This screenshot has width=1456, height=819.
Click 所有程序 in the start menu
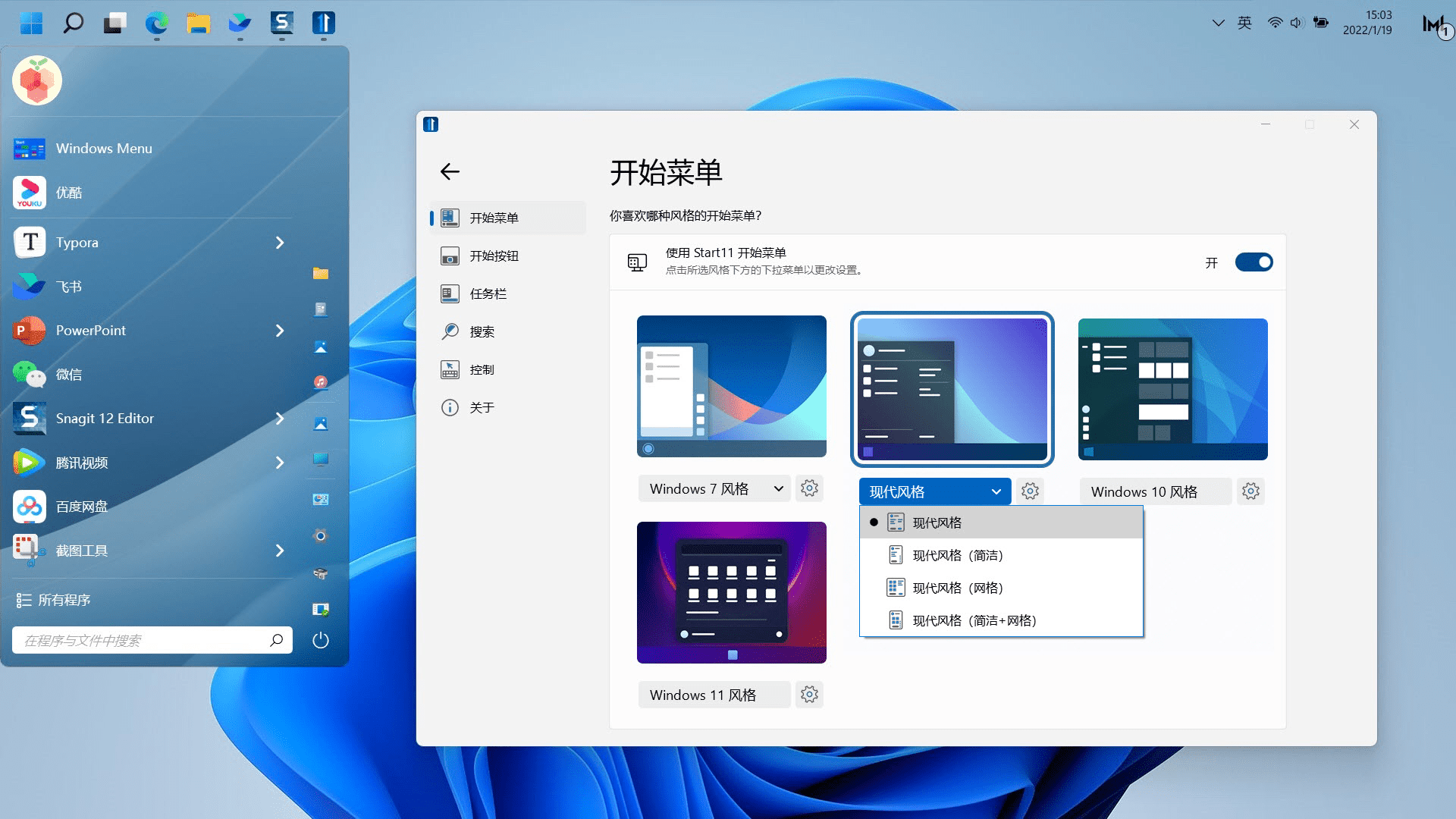click(x=63, y=599)
